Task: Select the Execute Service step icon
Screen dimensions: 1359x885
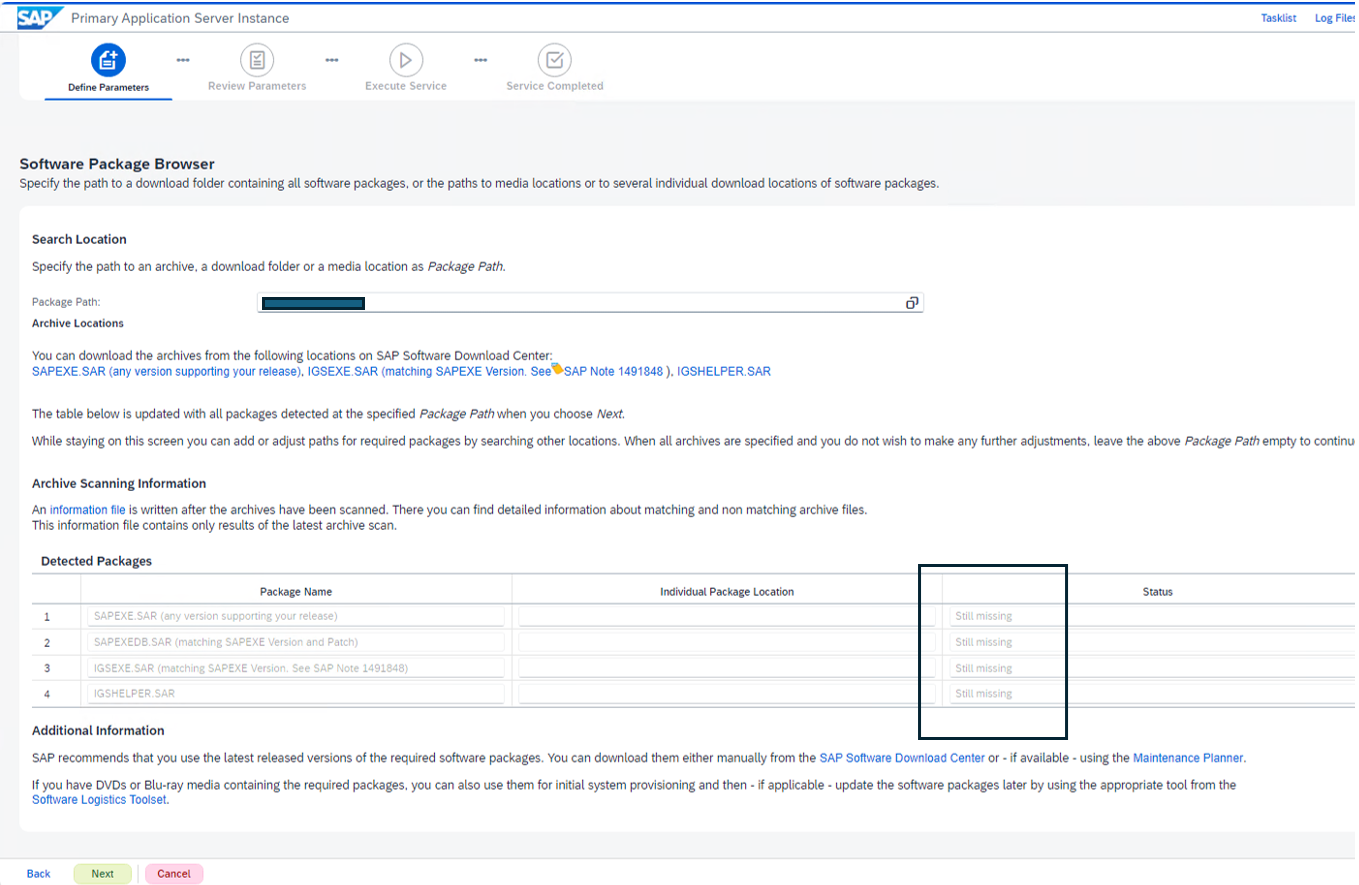Action: click(406, 60)
